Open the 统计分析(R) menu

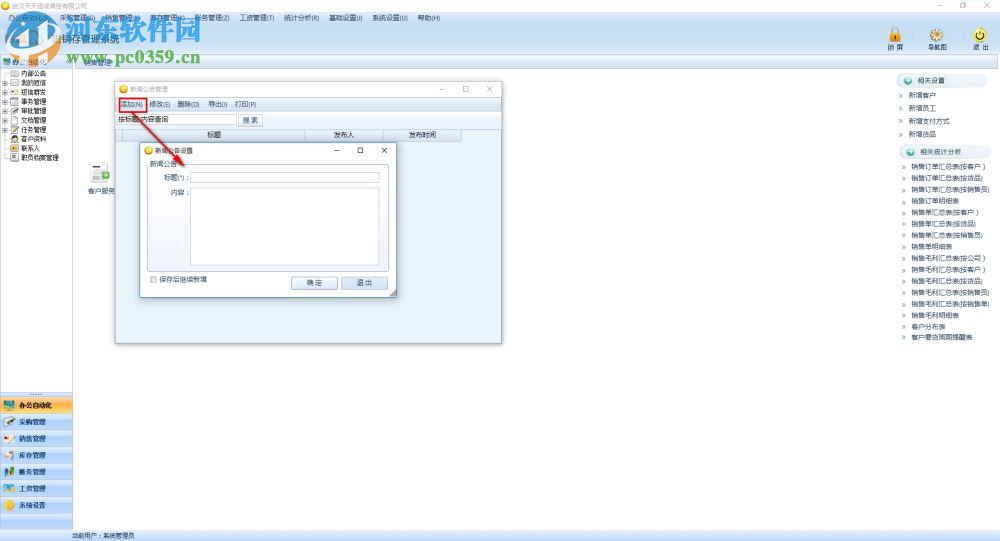[301, 18]
